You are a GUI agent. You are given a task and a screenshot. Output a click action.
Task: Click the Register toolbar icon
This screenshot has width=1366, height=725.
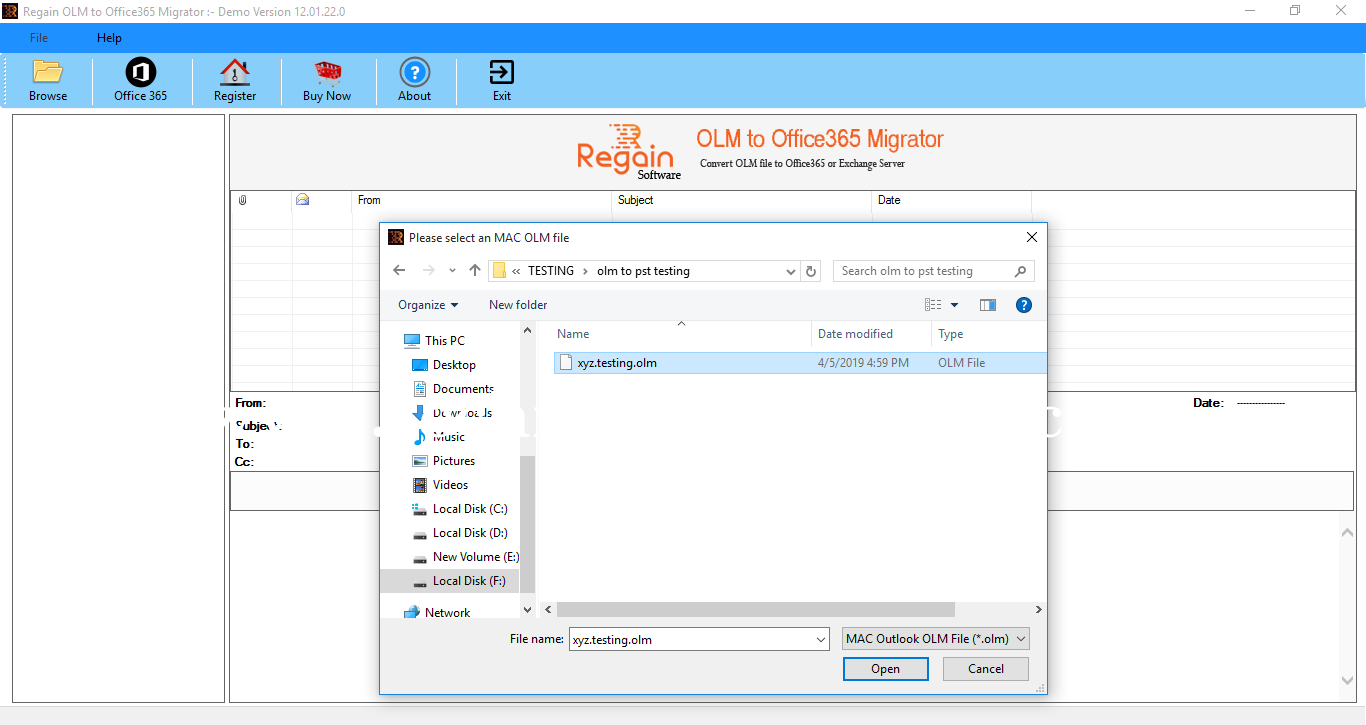tap(235, 72)
